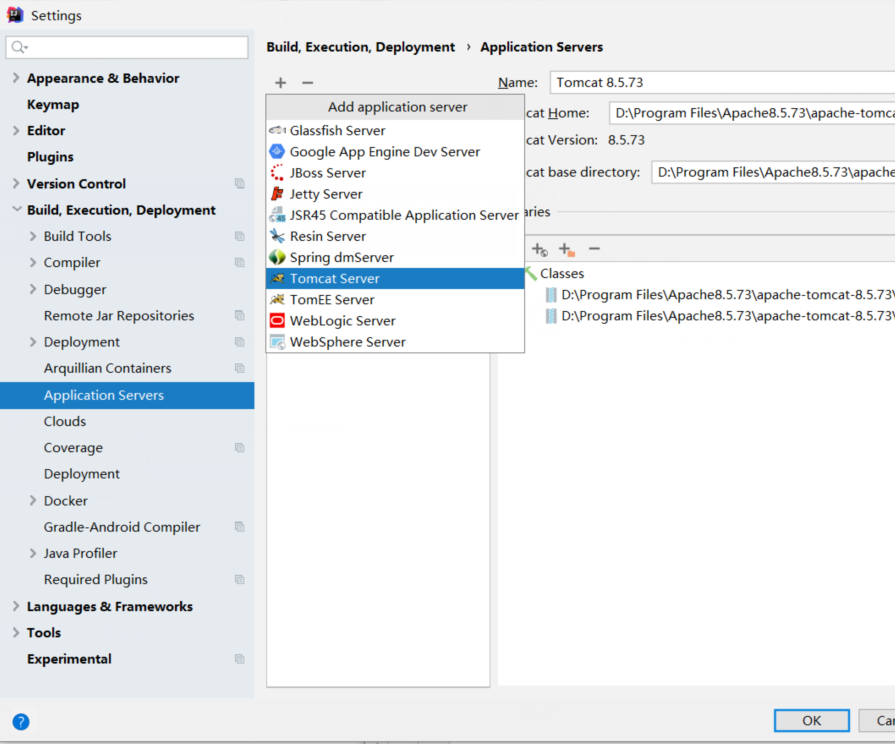Expand Version Control section
895x744 pixels.
click(x=16, y=183)
